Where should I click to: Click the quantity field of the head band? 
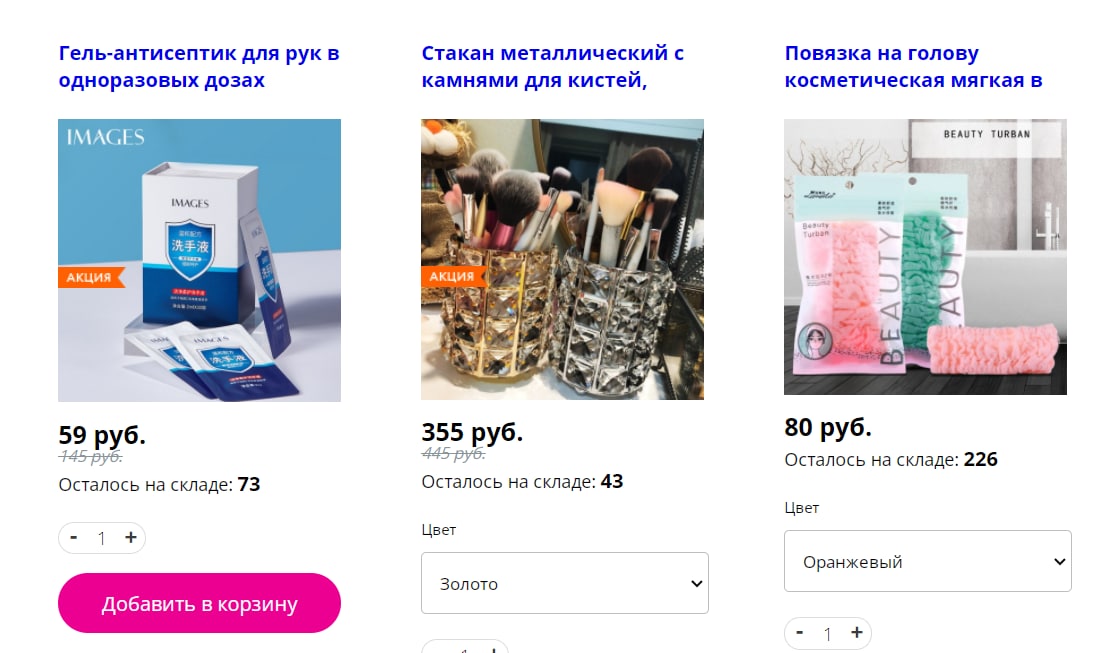click(x=828, y=633)
